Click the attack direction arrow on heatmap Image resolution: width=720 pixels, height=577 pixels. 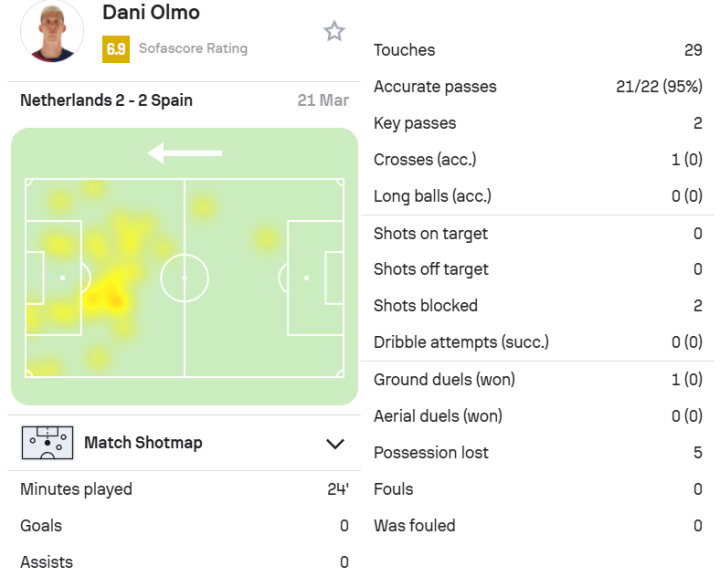tap(185, 153)
